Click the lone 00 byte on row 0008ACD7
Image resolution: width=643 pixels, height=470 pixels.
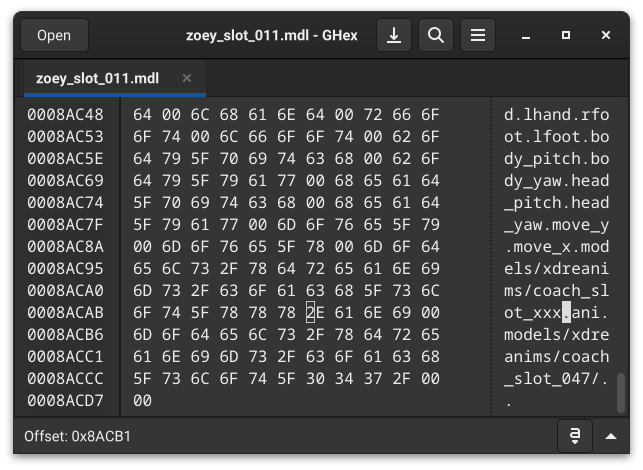141,400
